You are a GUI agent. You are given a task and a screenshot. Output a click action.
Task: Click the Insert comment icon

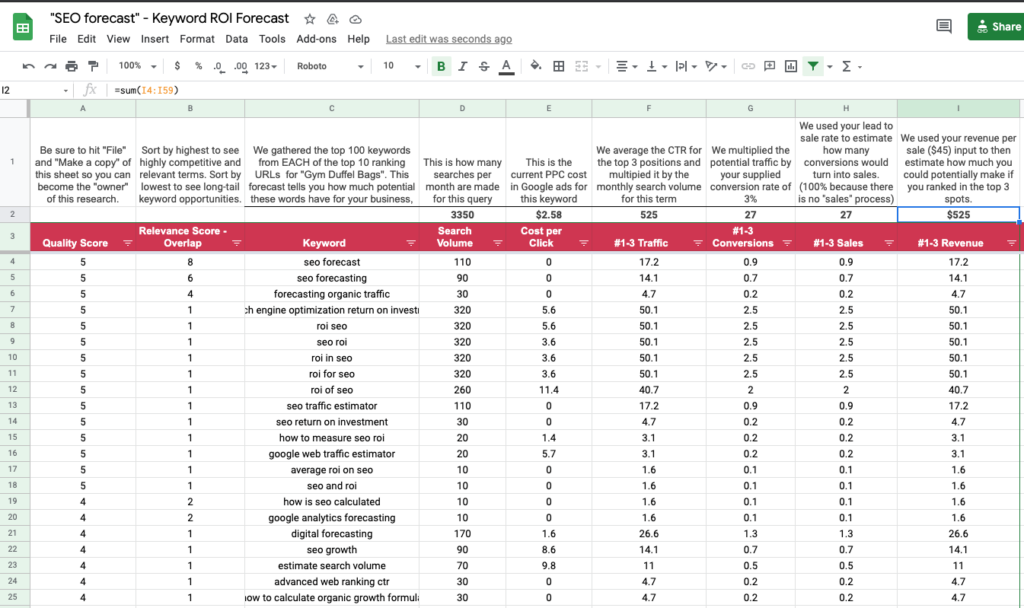point(769,66)
